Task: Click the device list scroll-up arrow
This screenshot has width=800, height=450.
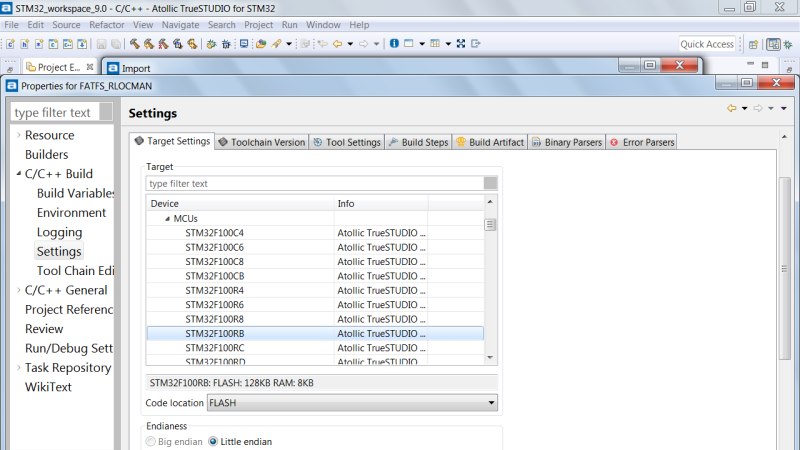Action: [490, 202]
